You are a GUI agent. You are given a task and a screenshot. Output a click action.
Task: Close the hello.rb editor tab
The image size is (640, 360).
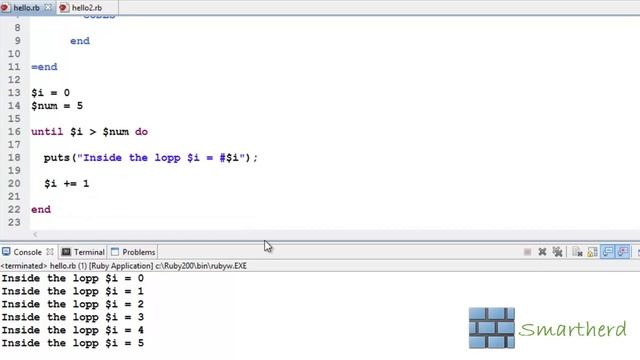(x=48, y=7)
